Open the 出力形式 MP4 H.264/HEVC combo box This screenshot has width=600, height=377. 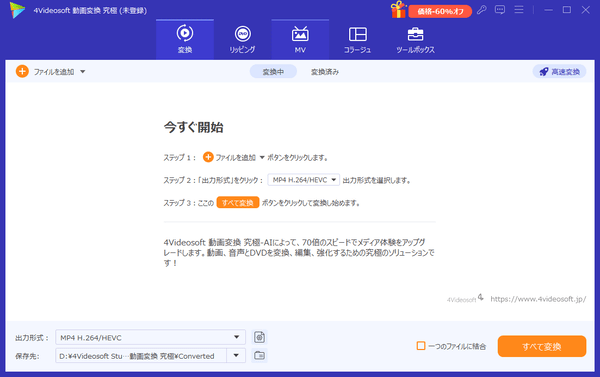150,337
